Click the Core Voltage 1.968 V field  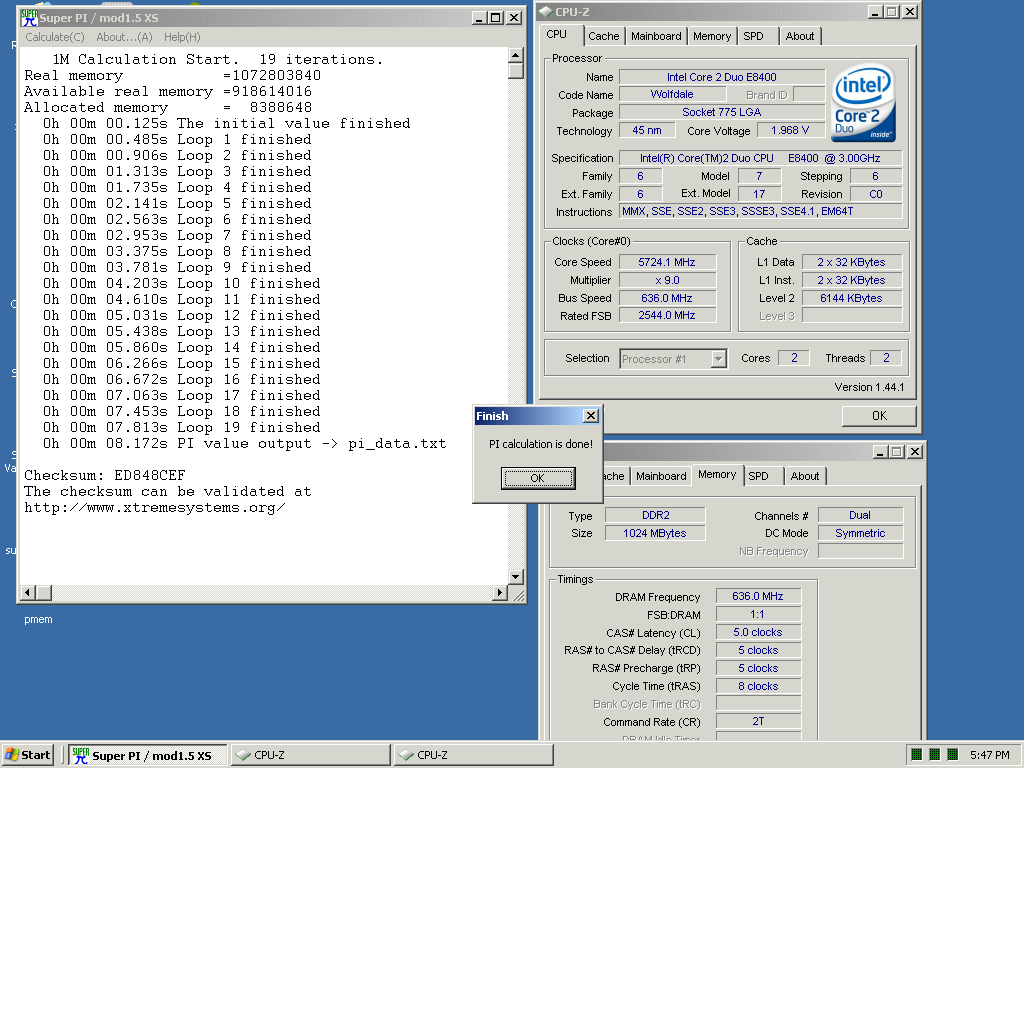791,130
